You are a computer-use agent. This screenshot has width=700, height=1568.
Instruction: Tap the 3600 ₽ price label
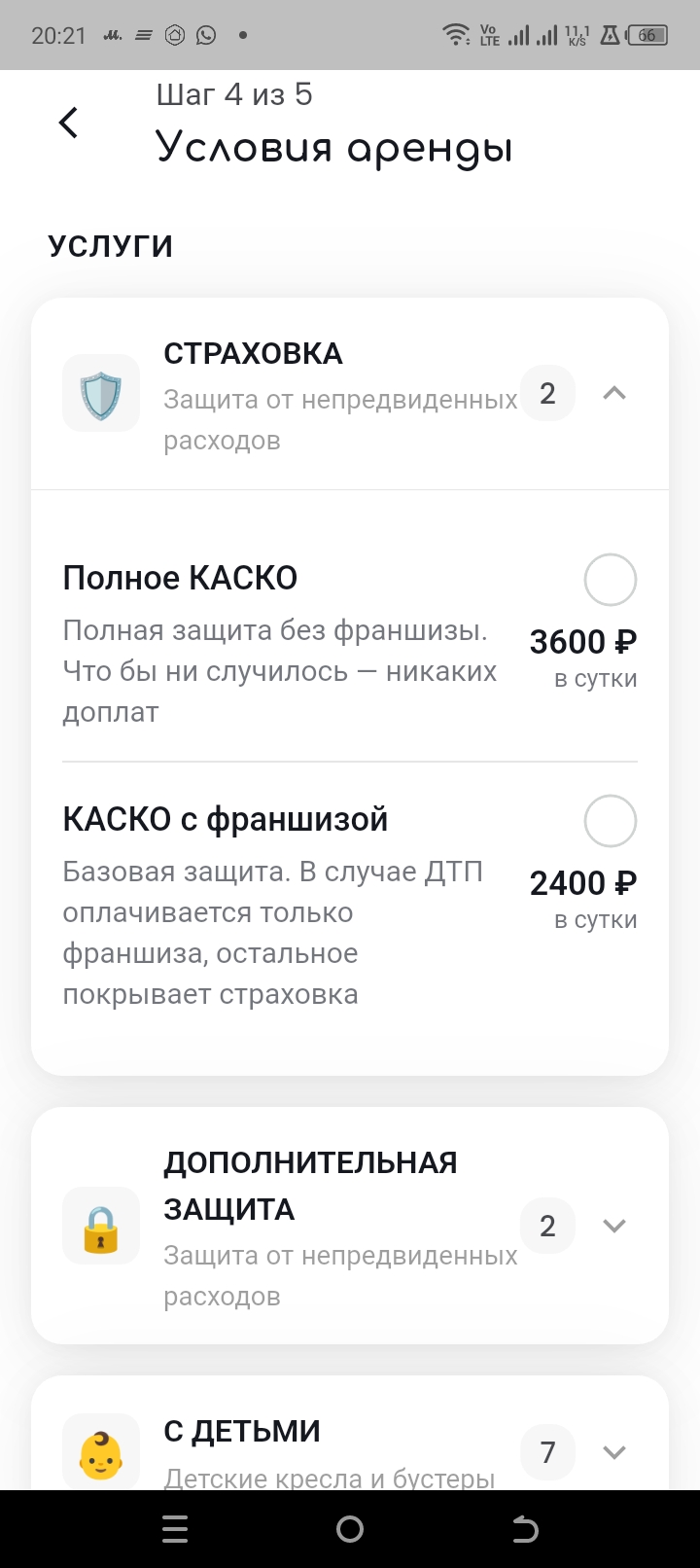point(582,642)
